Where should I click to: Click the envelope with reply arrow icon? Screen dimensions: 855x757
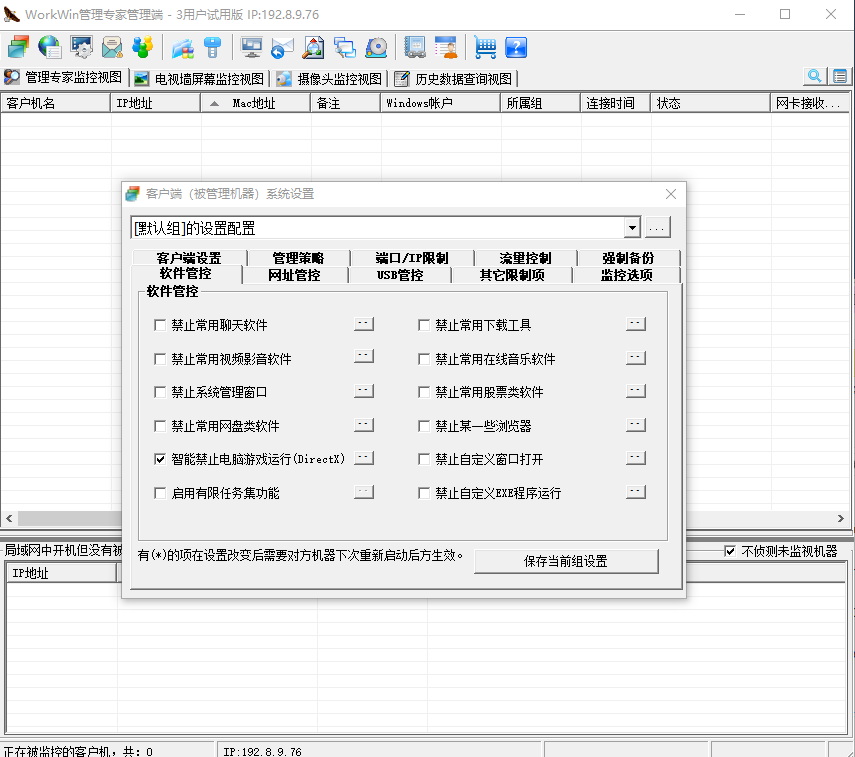pos(283,47)
